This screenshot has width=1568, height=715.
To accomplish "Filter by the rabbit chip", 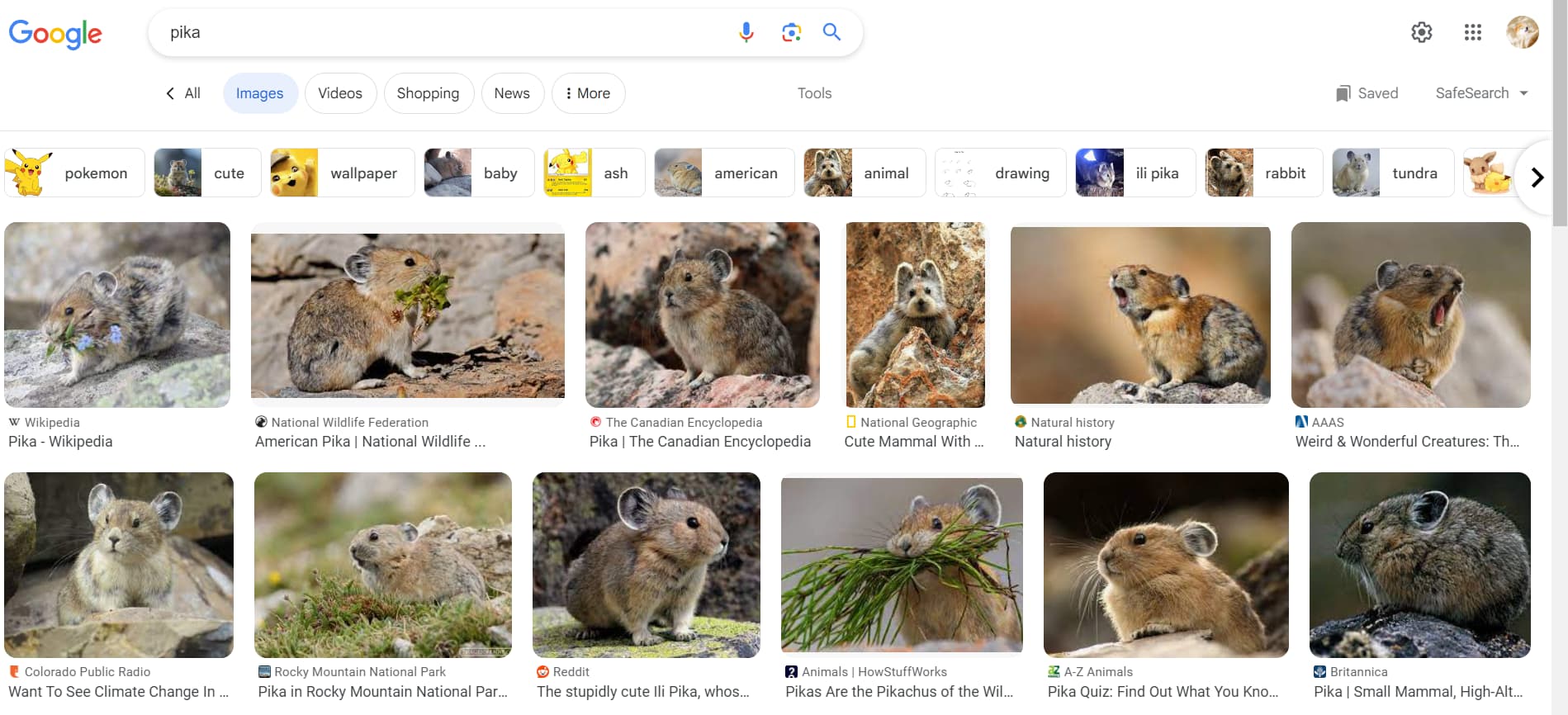I will (x=1263, y=173).
